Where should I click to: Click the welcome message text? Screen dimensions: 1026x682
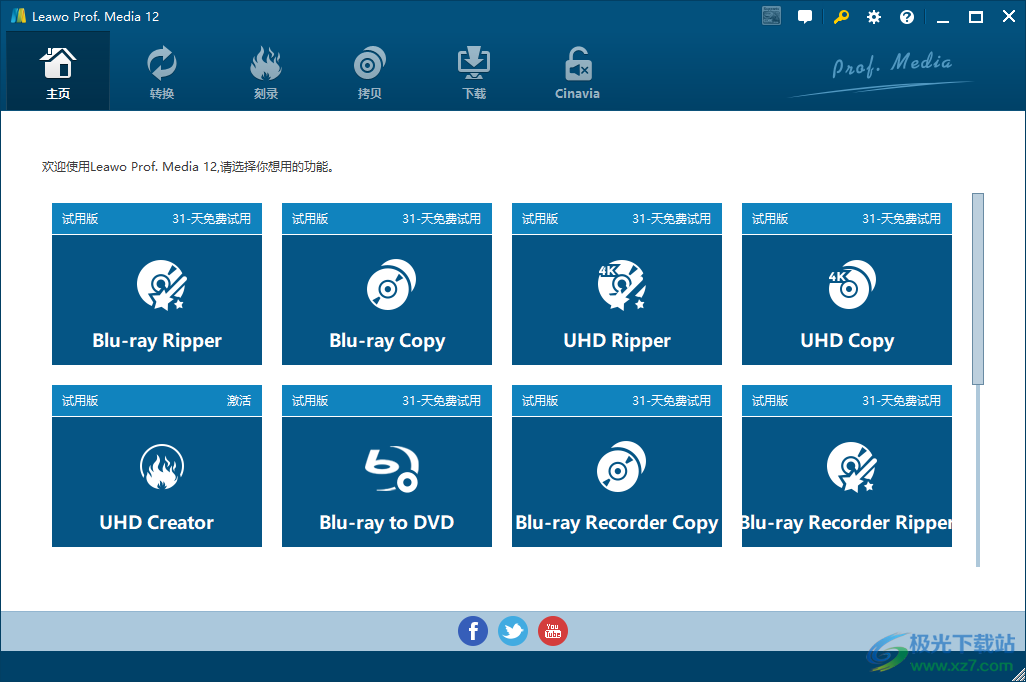point(188,167)
